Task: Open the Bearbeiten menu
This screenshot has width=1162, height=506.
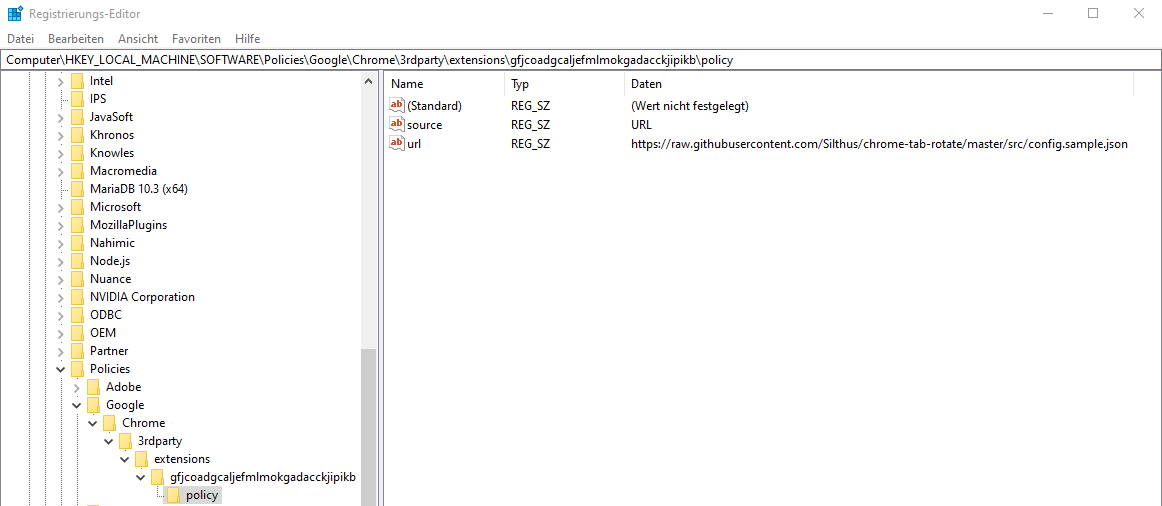Action: [x=76, y=39]
